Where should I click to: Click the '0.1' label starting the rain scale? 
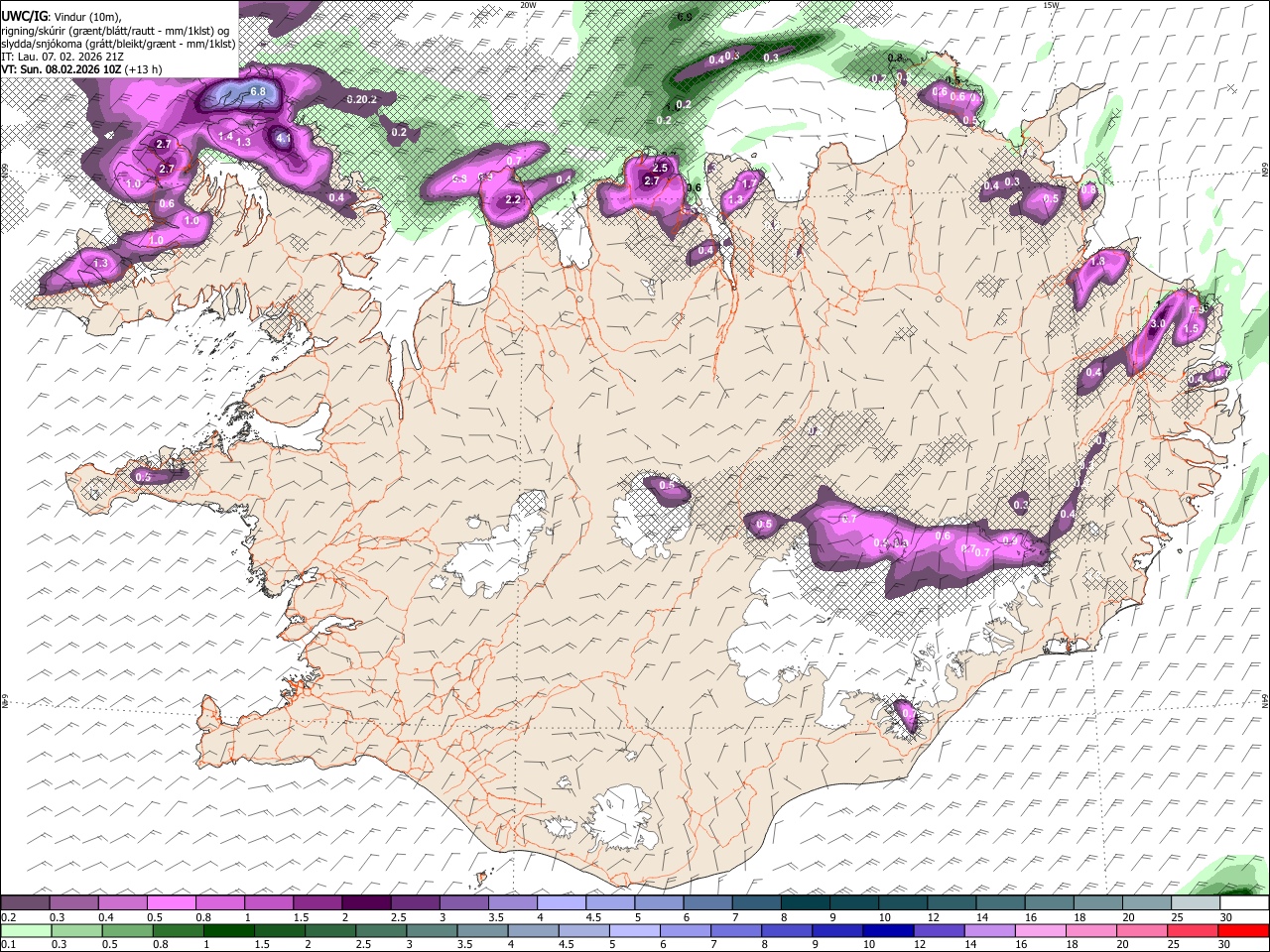coord(8,944)
